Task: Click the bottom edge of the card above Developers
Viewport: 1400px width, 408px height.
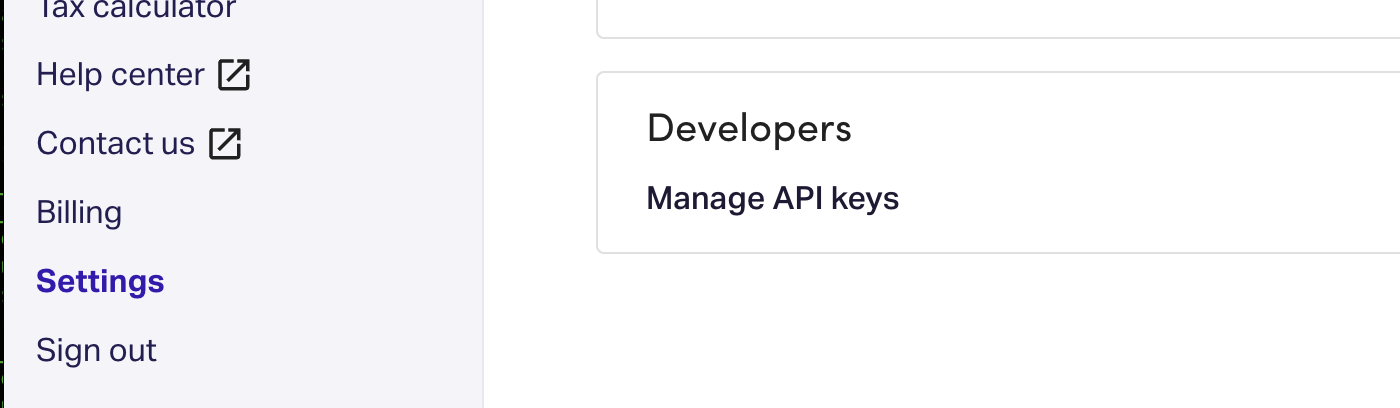Action: pos(1000,37)
